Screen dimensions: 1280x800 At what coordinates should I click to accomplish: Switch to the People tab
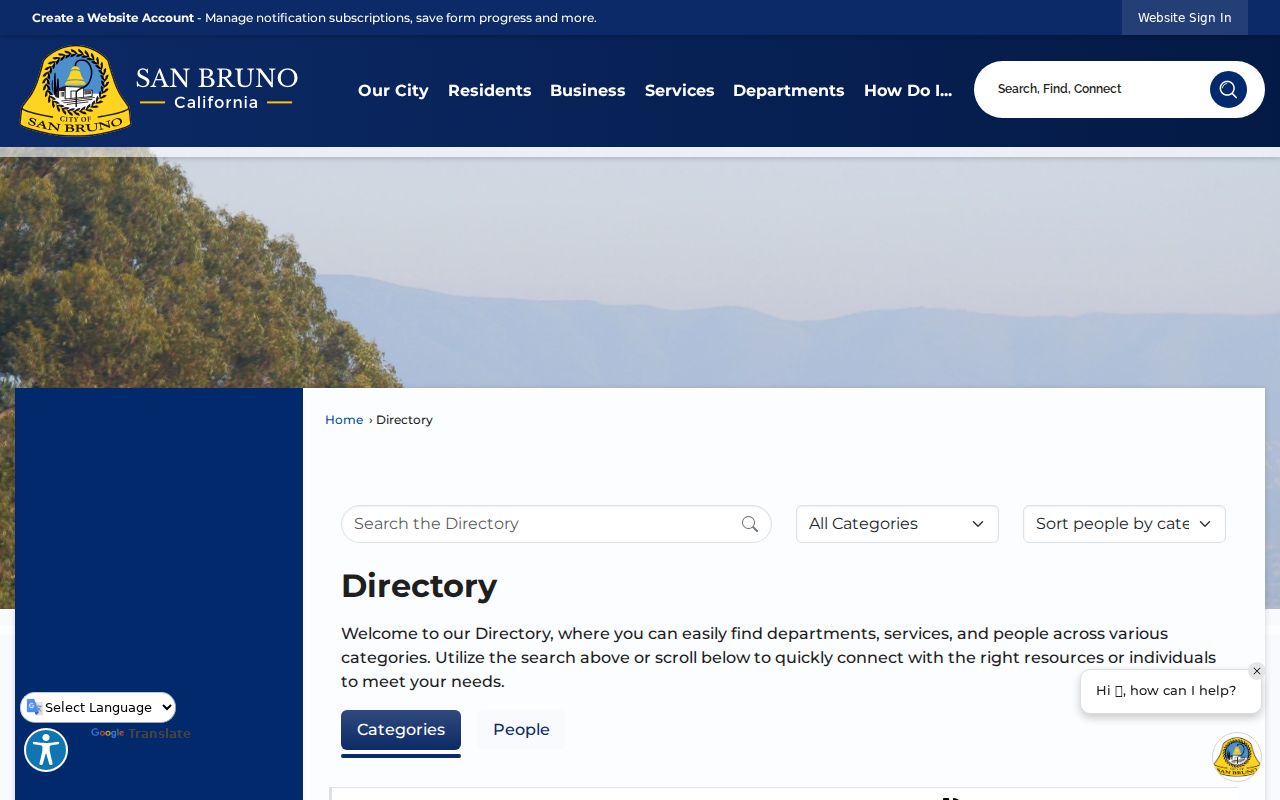[x=521, y=730]
